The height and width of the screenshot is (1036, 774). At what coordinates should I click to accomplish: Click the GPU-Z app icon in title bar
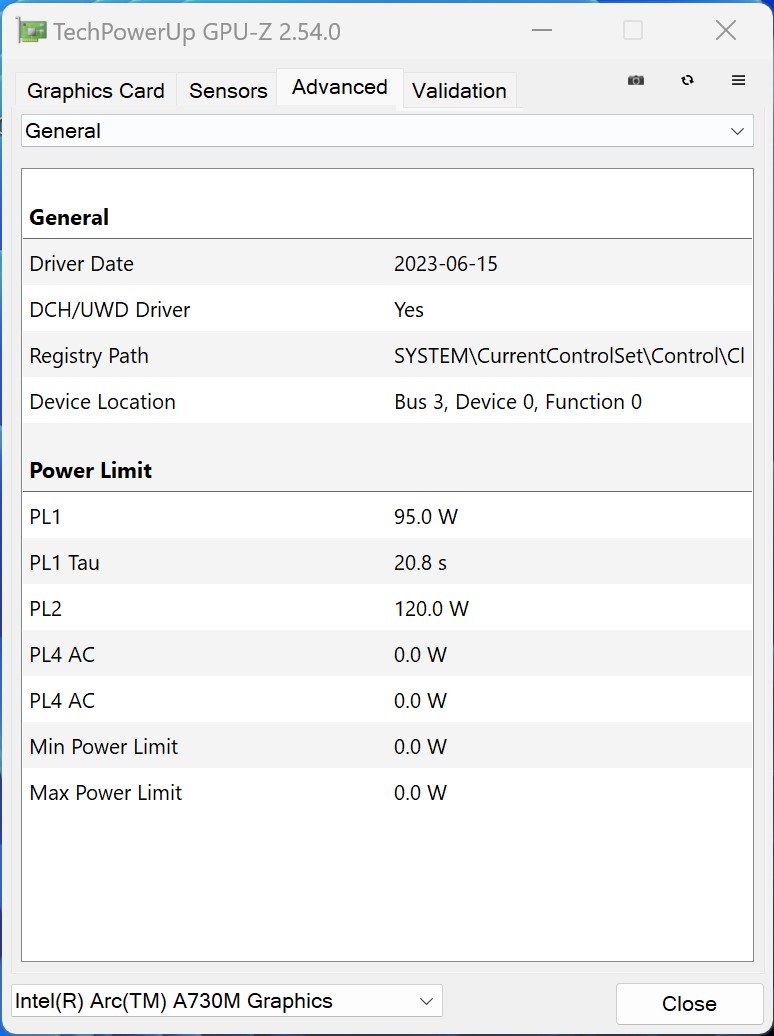tap(32, 31)
